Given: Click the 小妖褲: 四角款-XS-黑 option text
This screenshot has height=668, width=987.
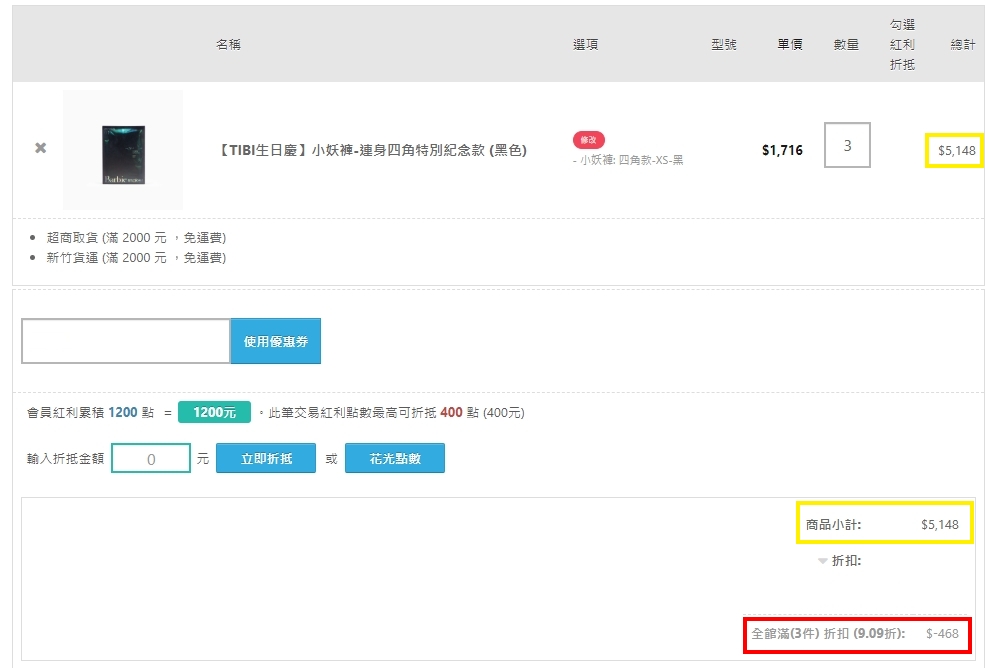Looking at the screenshot, I should tap(631, 160).
